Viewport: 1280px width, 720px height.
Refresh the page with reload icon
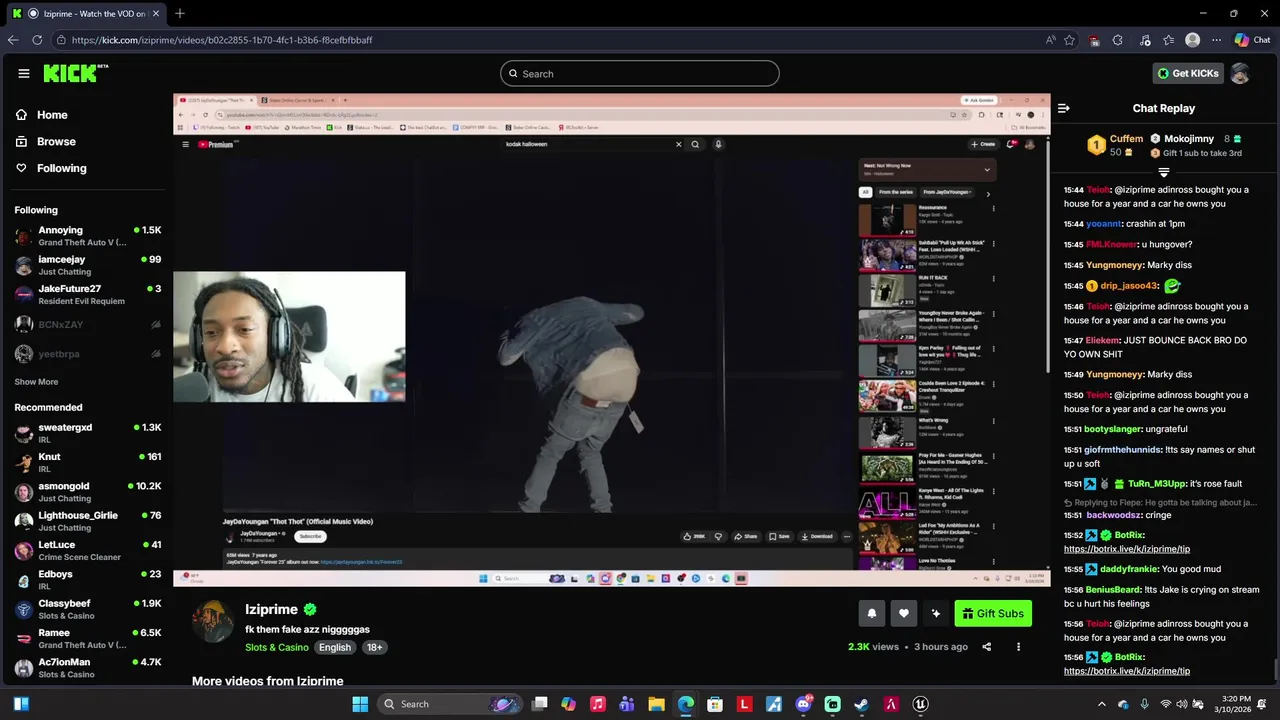tap(37, 40)
